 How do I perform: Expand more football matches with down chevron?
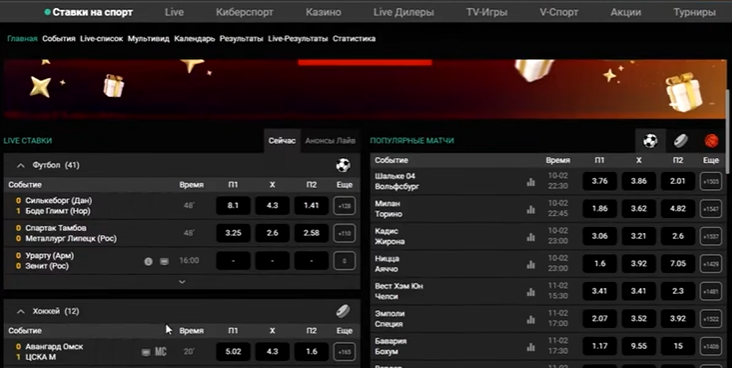[182, 282]
